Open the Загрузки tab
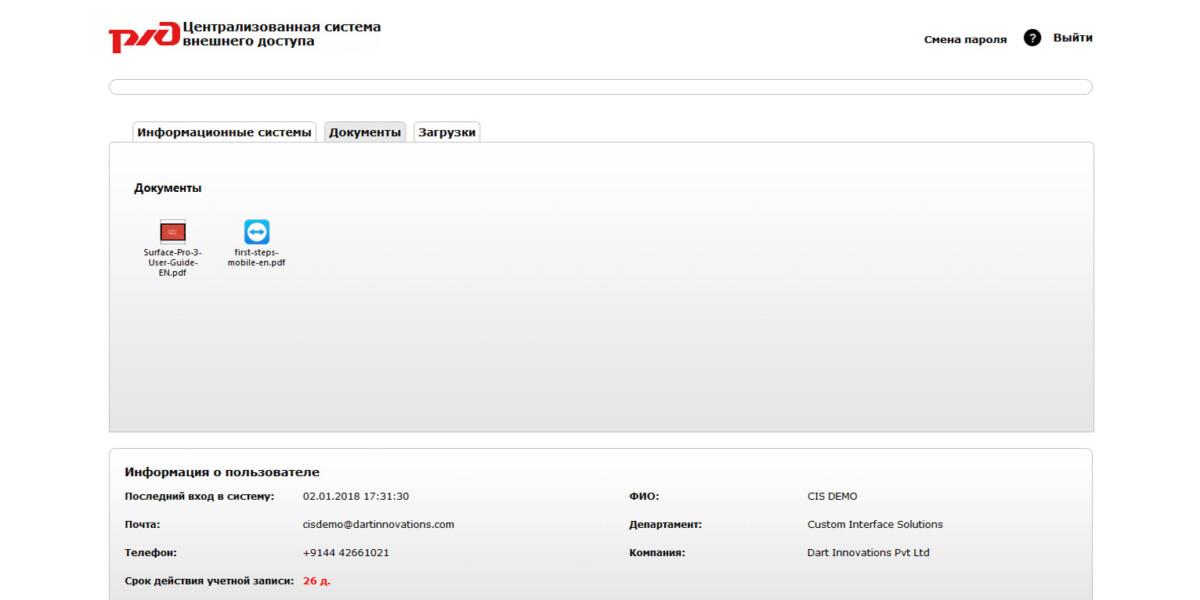 tap(447, 132)
